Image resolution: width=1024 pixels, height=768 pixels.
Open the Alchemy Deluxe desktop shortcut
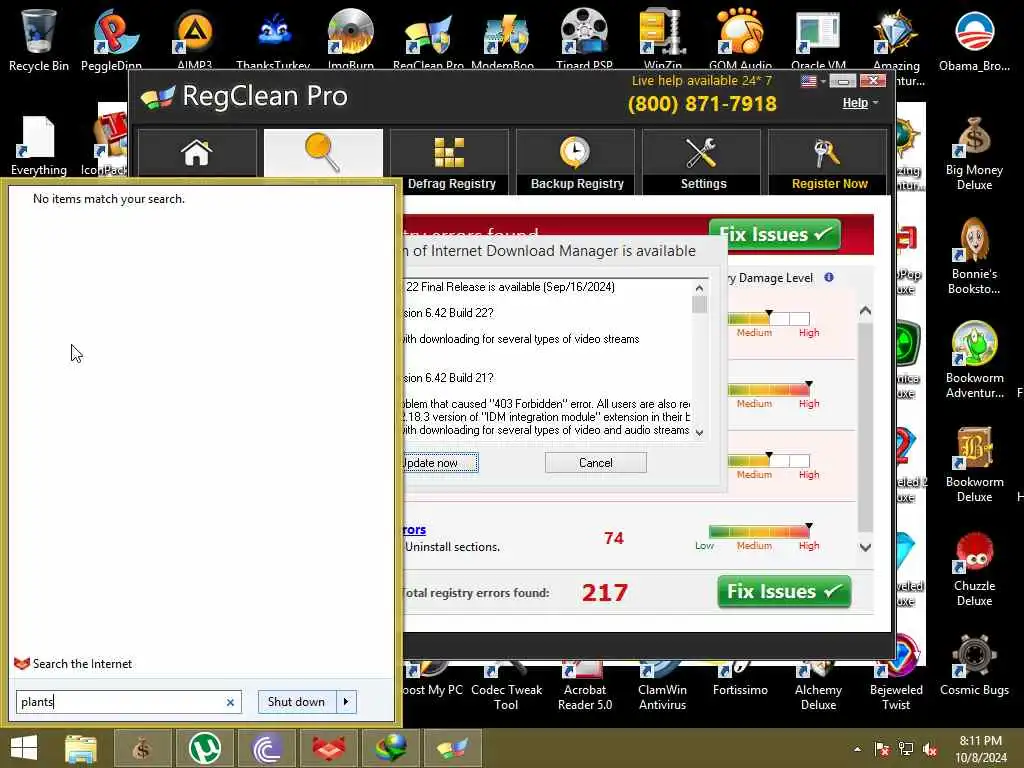point(818,686)
